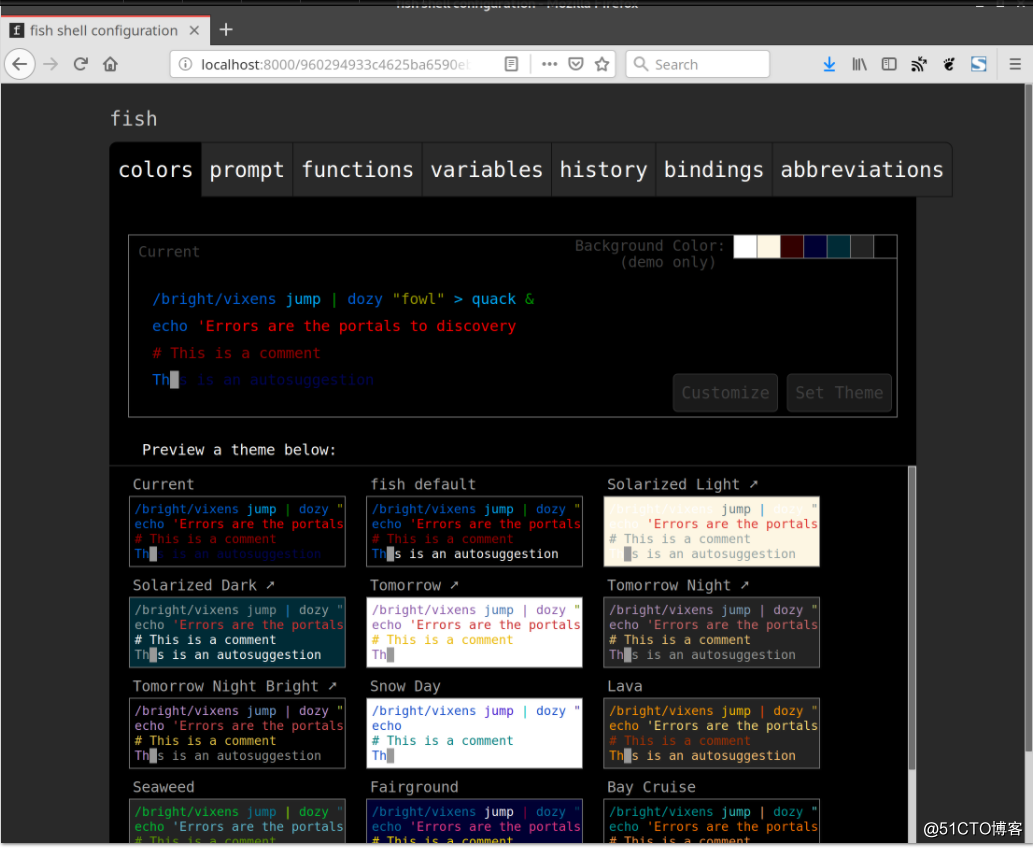
Task: Open Tomorrow Night Bright external link arrow
Action: point(332,686)
